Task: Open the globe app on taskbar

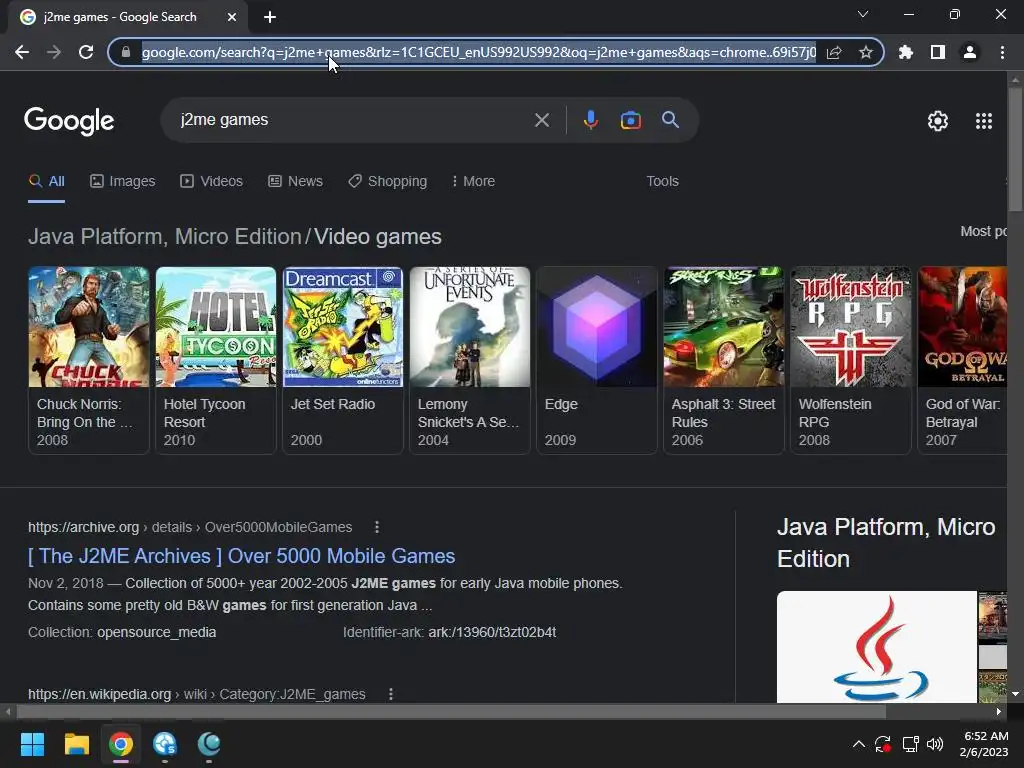Action: click(x=165, y=744)
